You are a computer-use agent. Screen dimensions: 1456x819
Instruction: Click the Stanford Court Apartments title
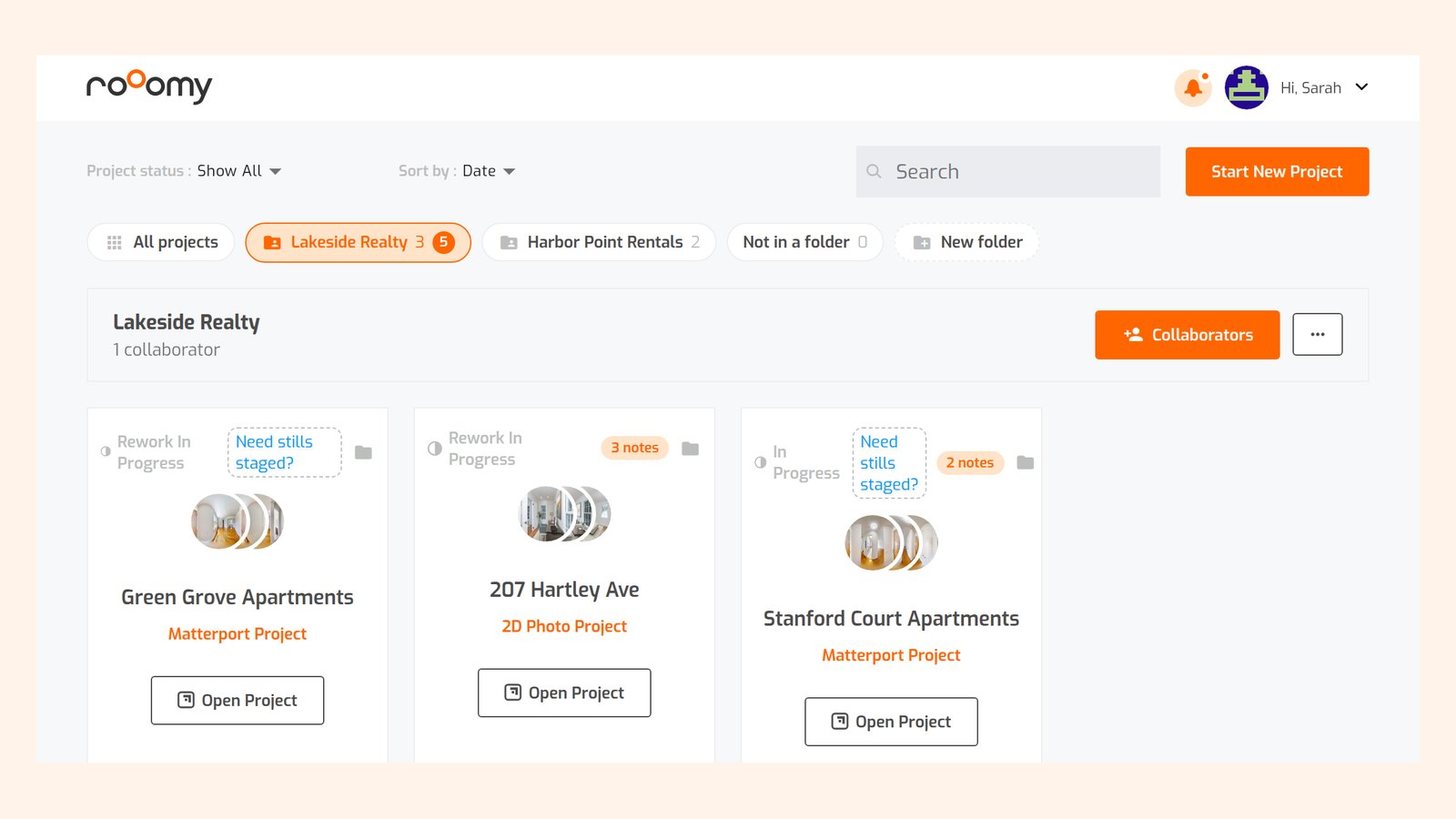[891, 619]
